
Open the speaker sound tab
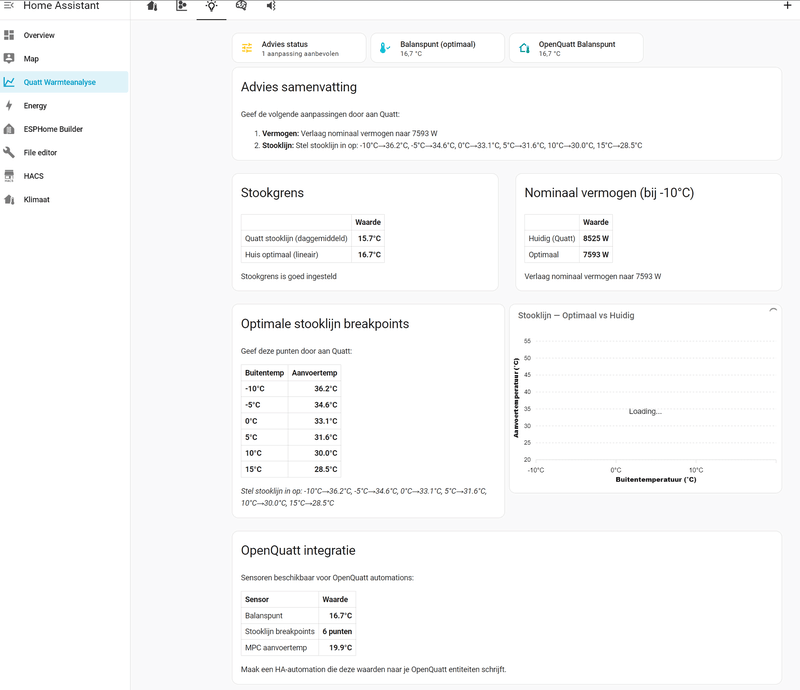(x=271, y=6)
